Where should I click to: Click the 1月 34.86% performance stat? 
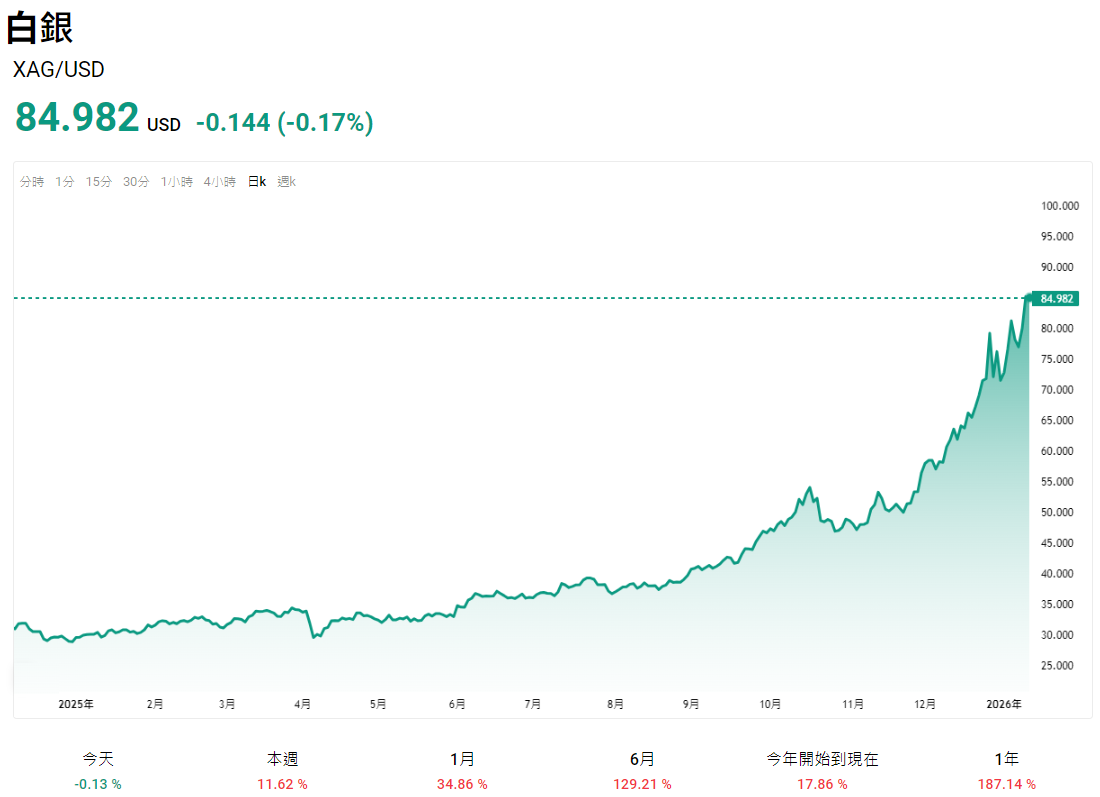[x=461, y=771]
